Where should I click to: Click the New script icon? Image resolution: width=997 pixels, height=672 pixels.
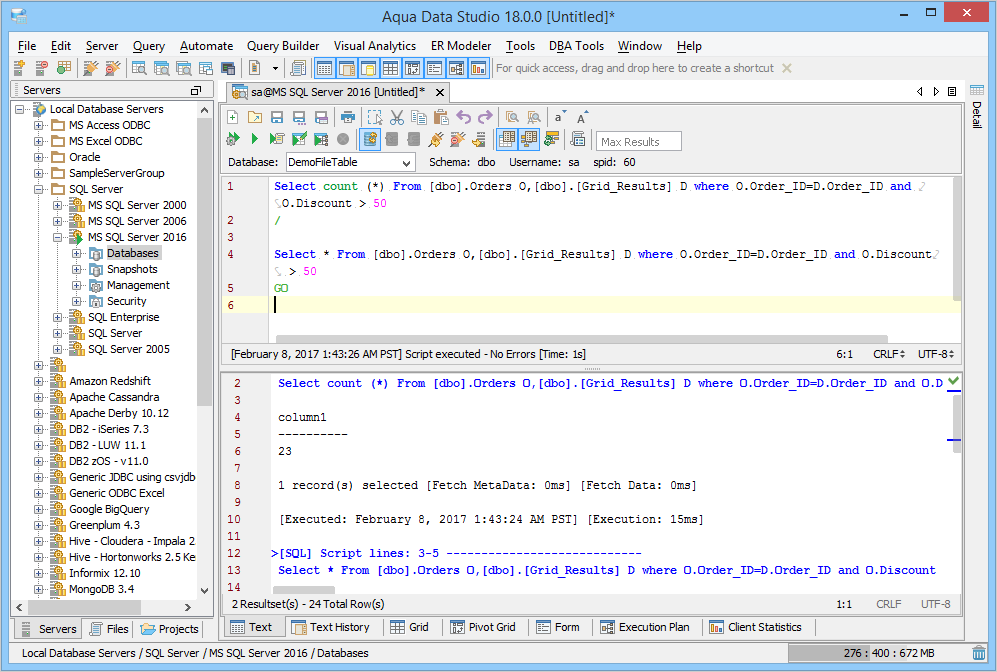[233, 117]
